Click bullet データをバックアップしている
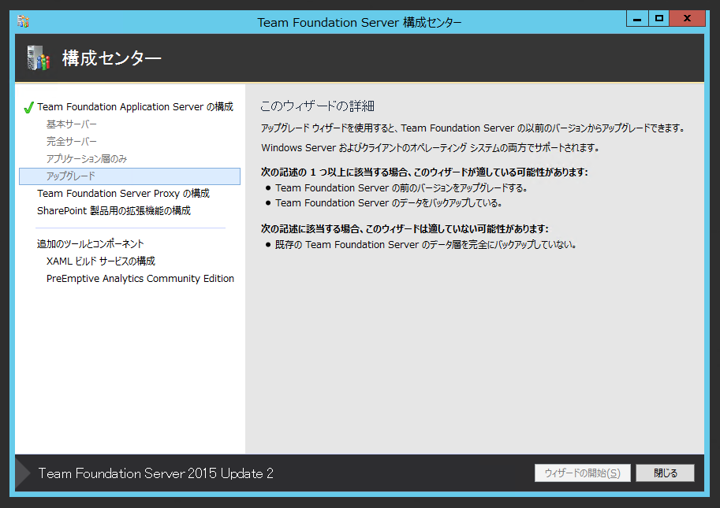 (x=388, y=203)
